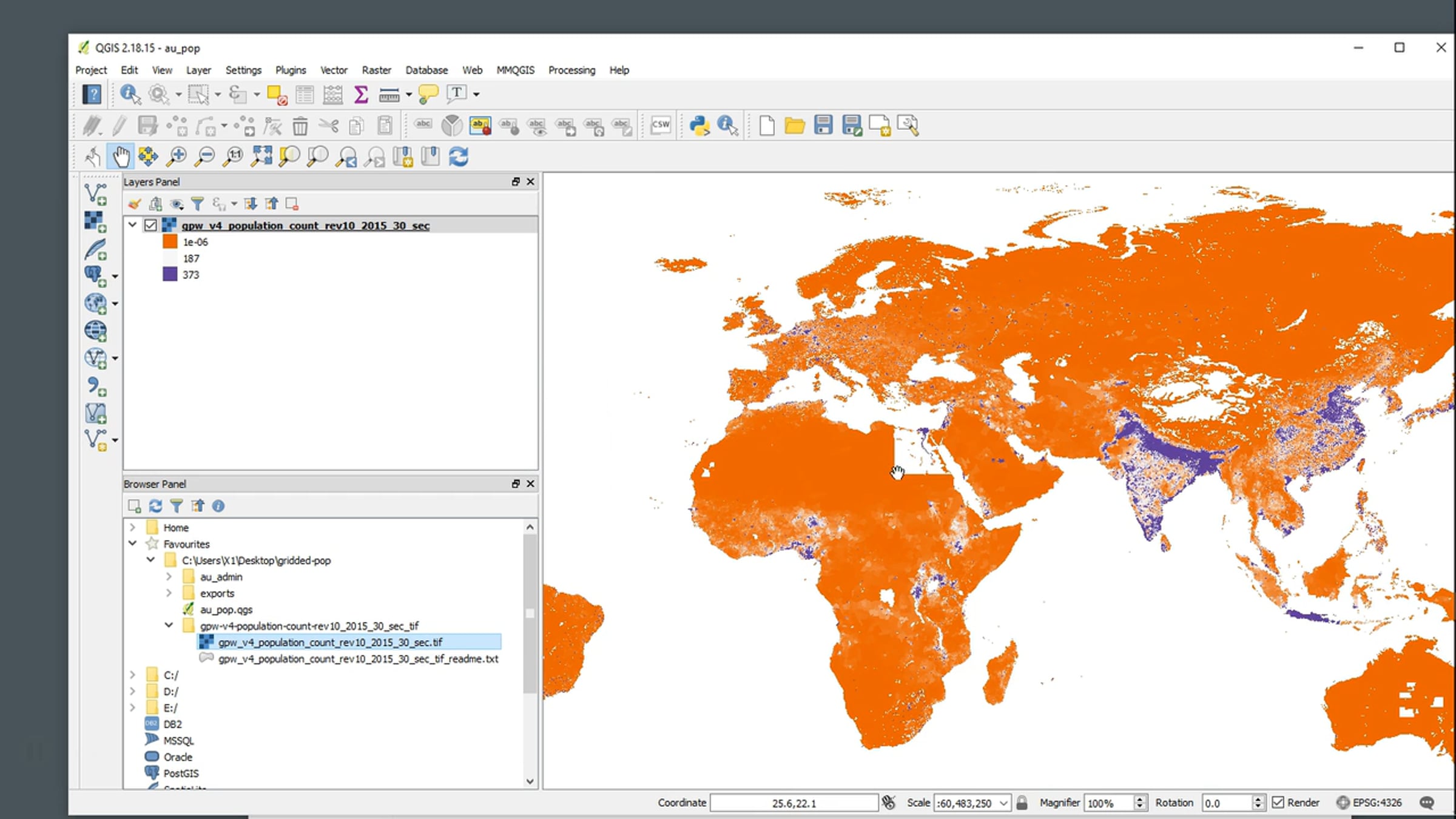Viewport: 1456px width, 819px height.
Task: Click the Coordinate input field
Action: pyautogui.click(x=794, y=803)
